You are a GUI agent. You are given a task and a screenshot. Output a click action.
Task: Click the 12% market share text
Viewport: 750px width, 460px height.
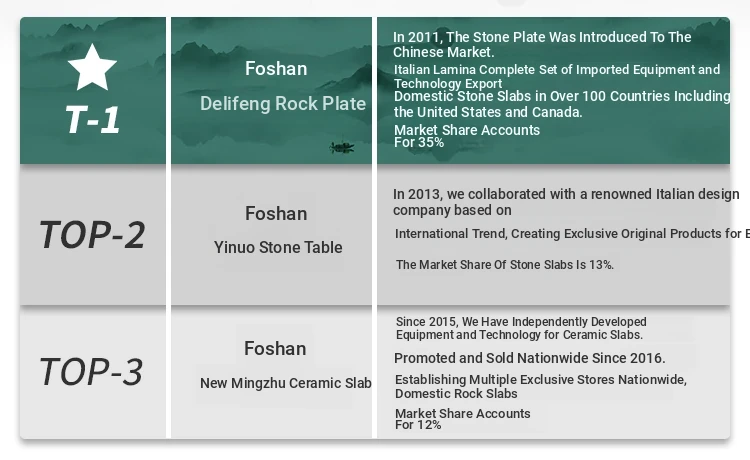tap(462, 419)
